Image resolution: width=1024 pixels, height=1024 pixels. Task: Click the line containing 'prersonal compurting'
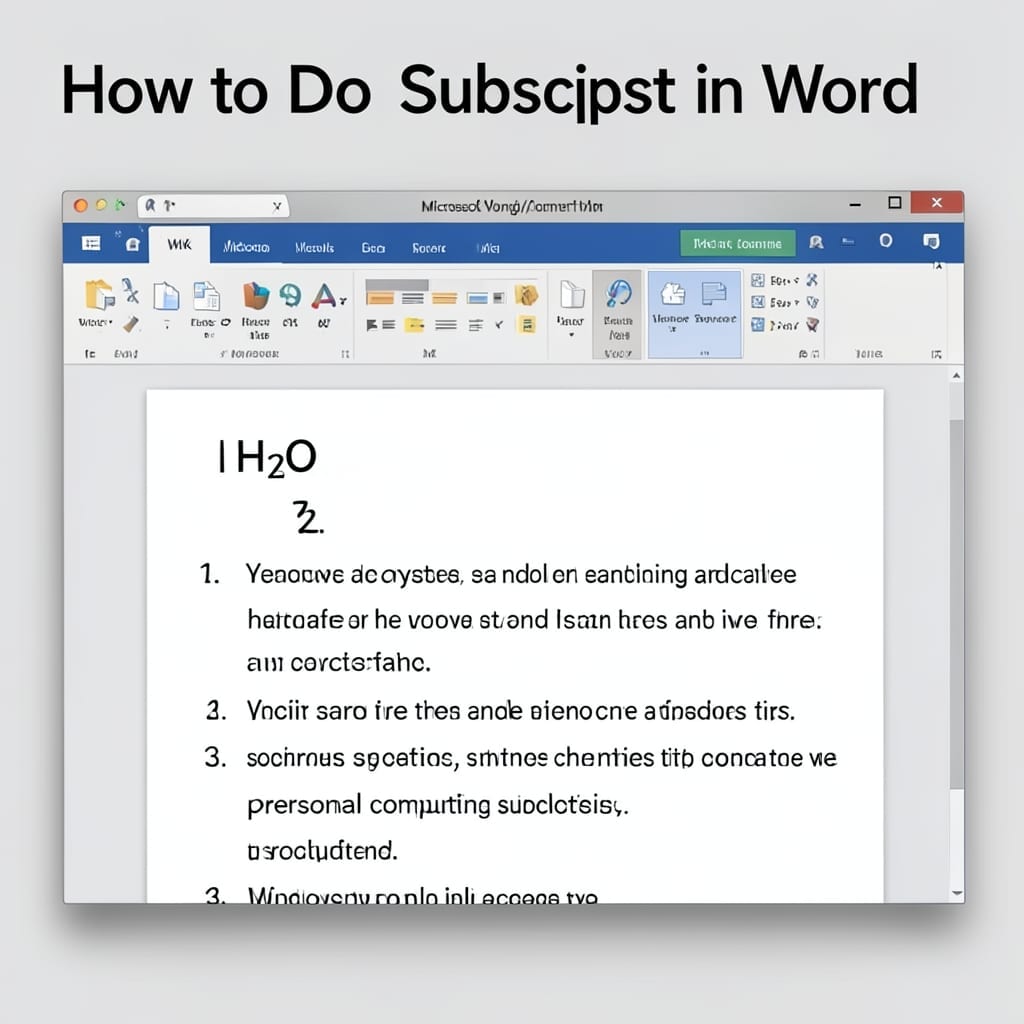click(x=438, y=805)
